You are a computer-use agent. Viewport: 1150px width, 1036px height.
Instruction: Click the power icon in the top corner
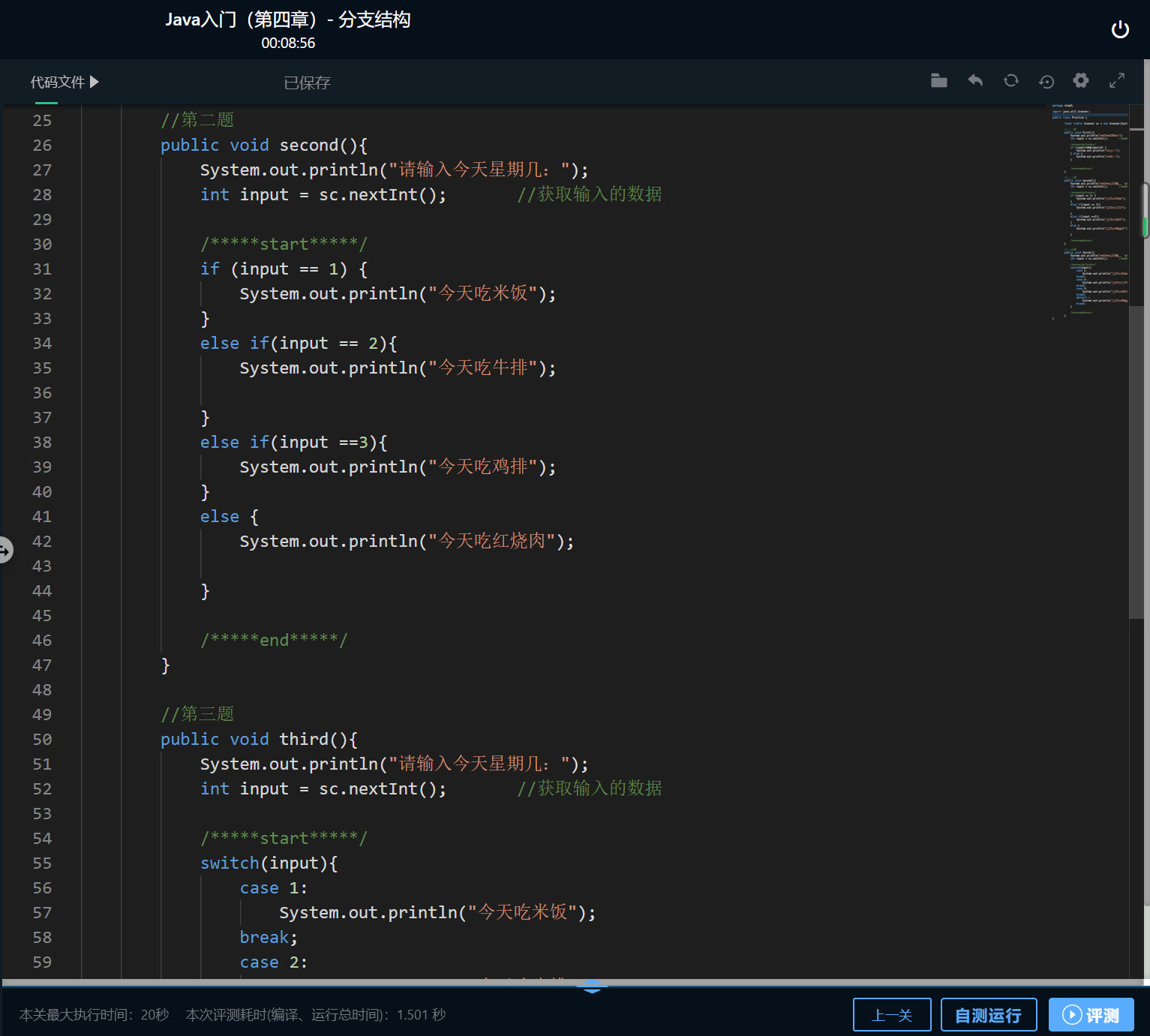click(x=1120, y=29)
